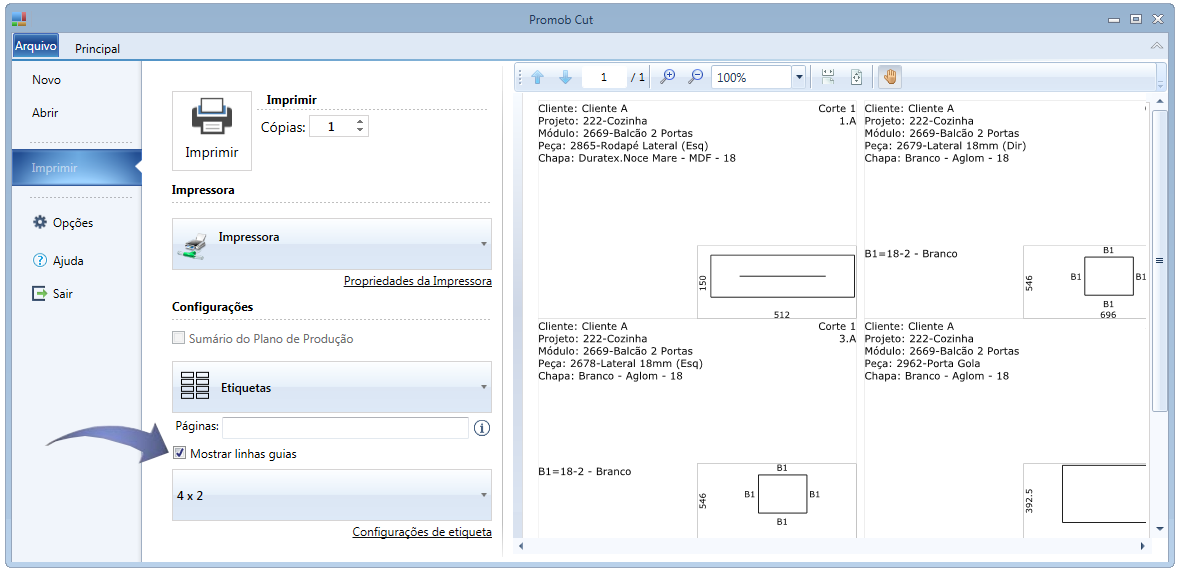Click the Lateral 18mm (Esq) label diagram
Viewport: 1182px width, 574px height.
click(x=777, y=500)
